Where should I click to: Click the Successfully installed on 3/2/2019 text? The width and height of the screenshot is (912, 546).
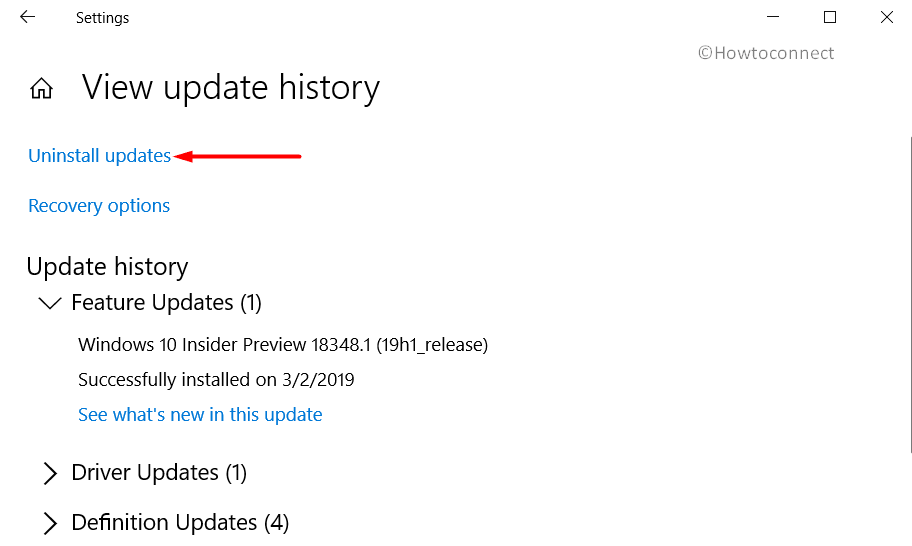(x=216, y=379)
